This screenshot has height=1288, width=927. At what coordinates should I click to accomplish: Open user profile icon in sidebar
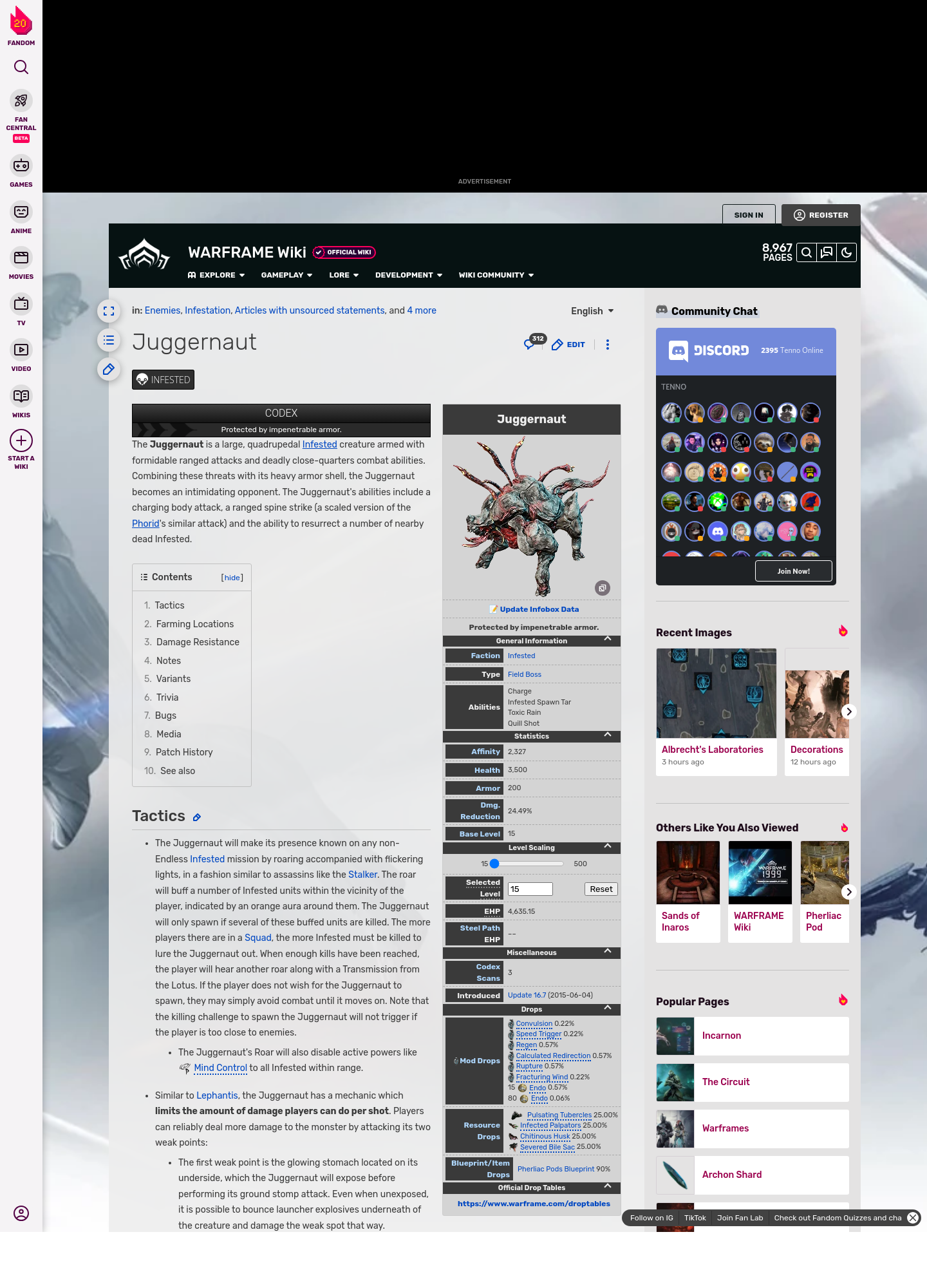click(21, 1213)
